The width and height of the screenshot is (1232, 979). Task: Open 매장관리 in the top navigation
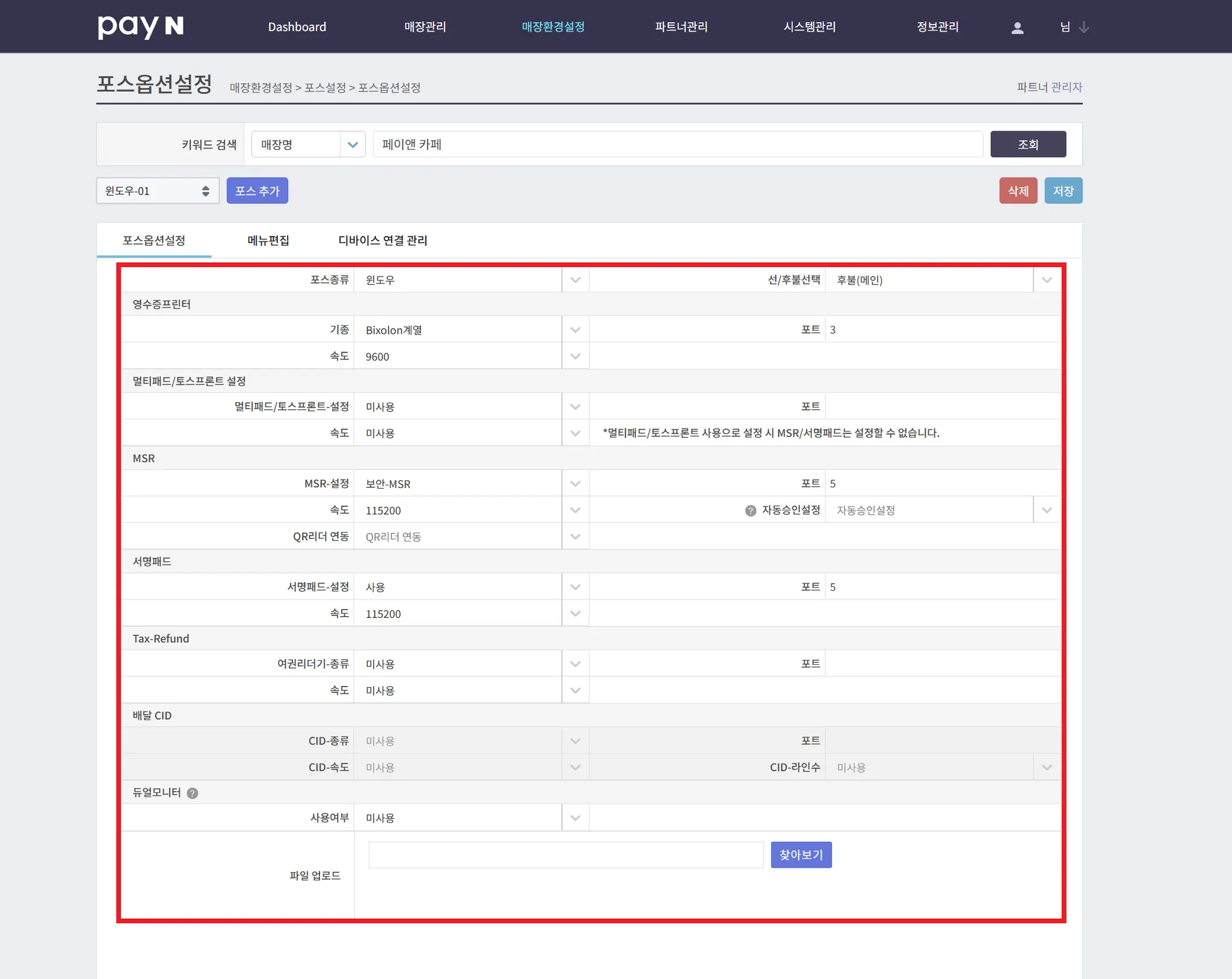[425, 27]
